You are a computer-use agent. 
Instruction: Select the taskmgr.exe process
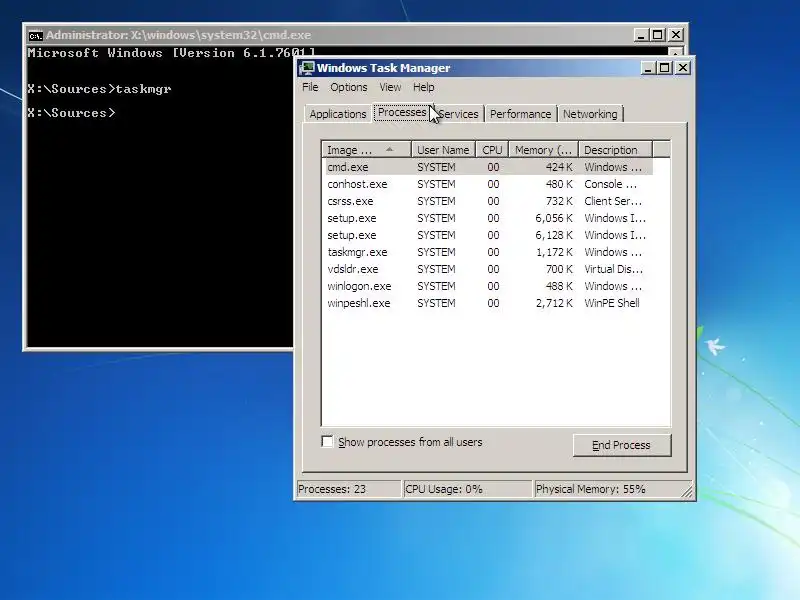tap(489, 252)
